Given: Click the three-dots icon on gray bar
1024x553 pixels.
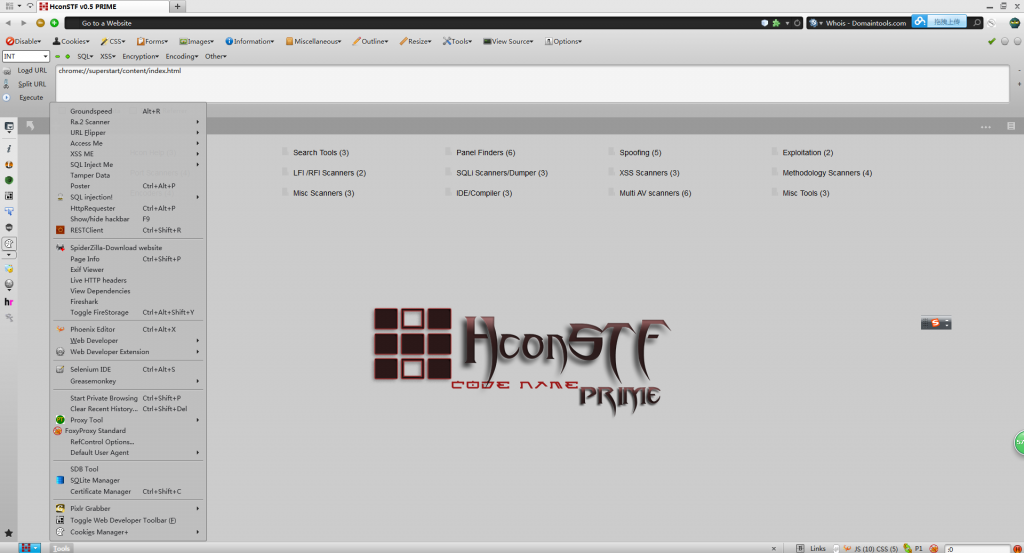Looking at the screenshot, I should (x=985, y=127).
